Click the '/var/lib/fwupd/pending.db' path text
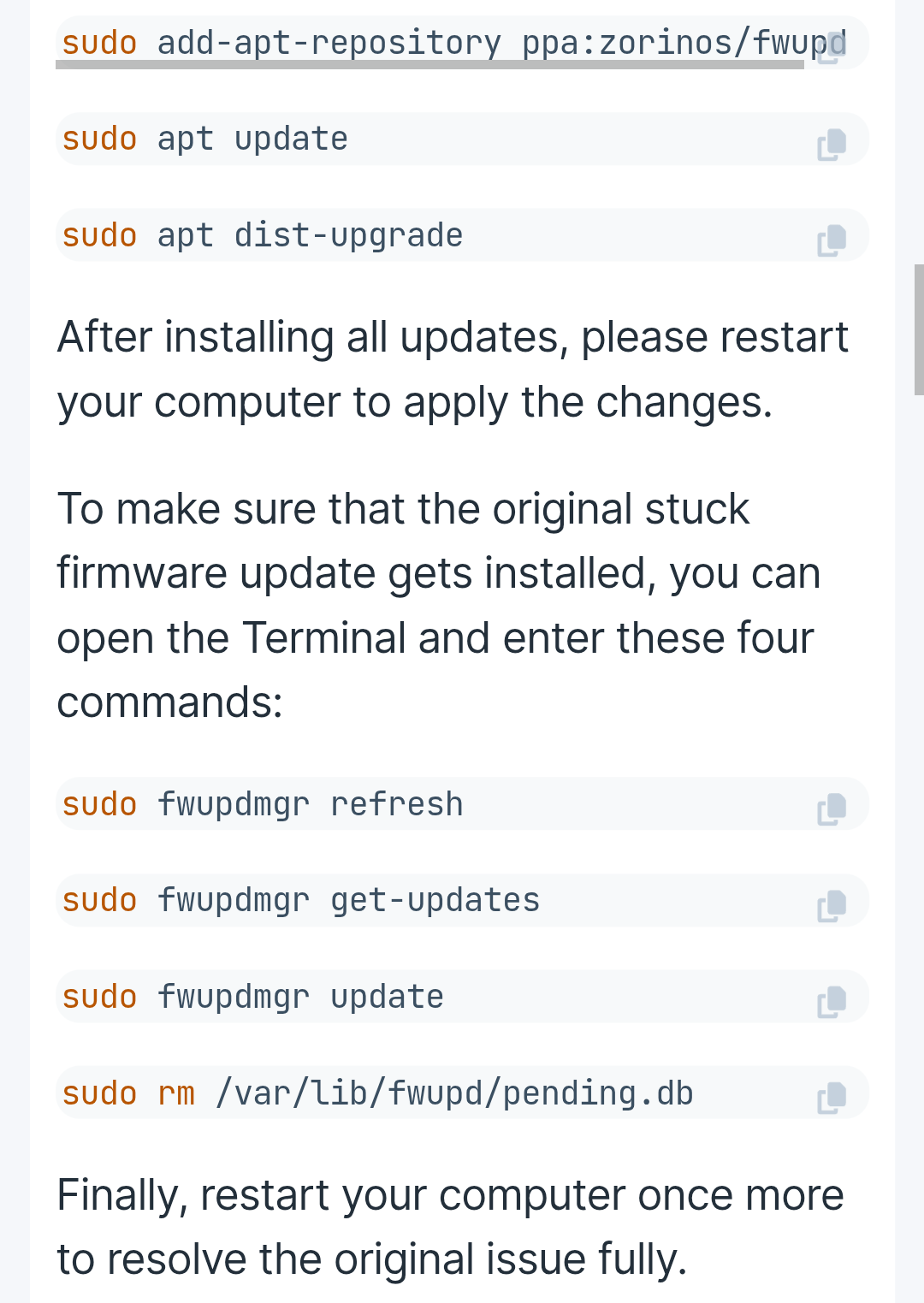924x1303 pixels. (454, 1093)
